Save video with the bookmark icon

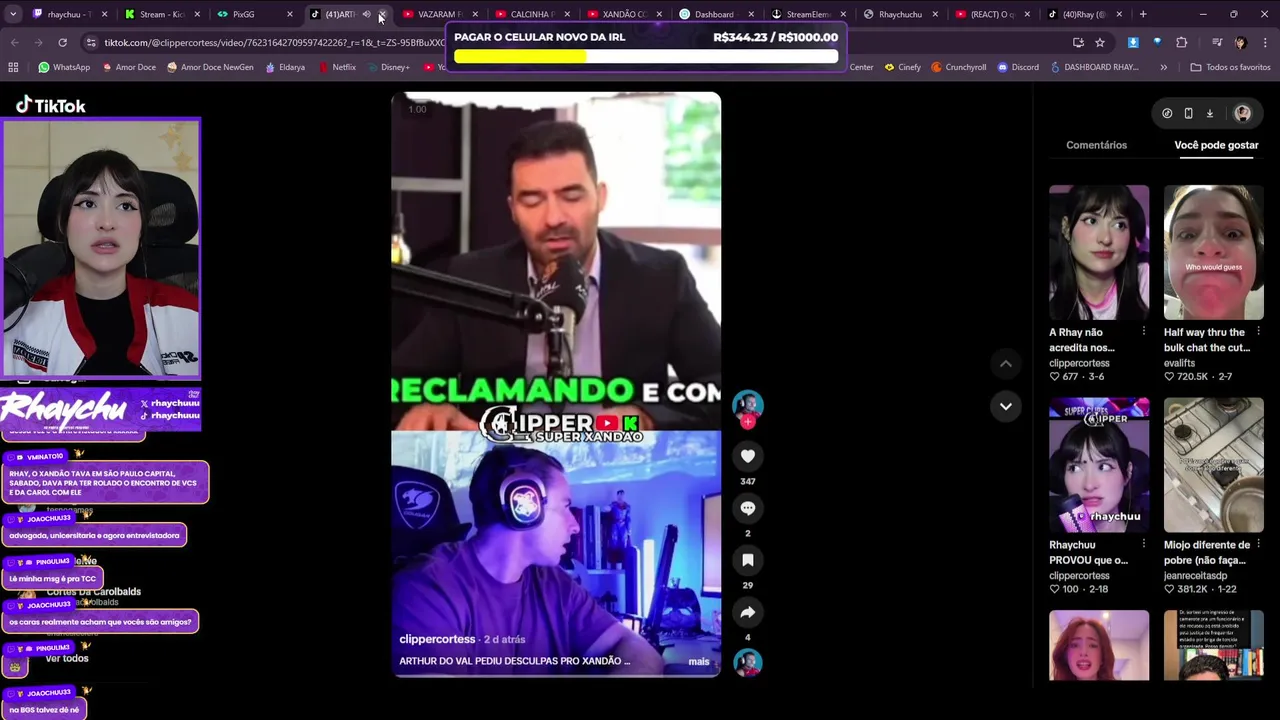(747, 560)
